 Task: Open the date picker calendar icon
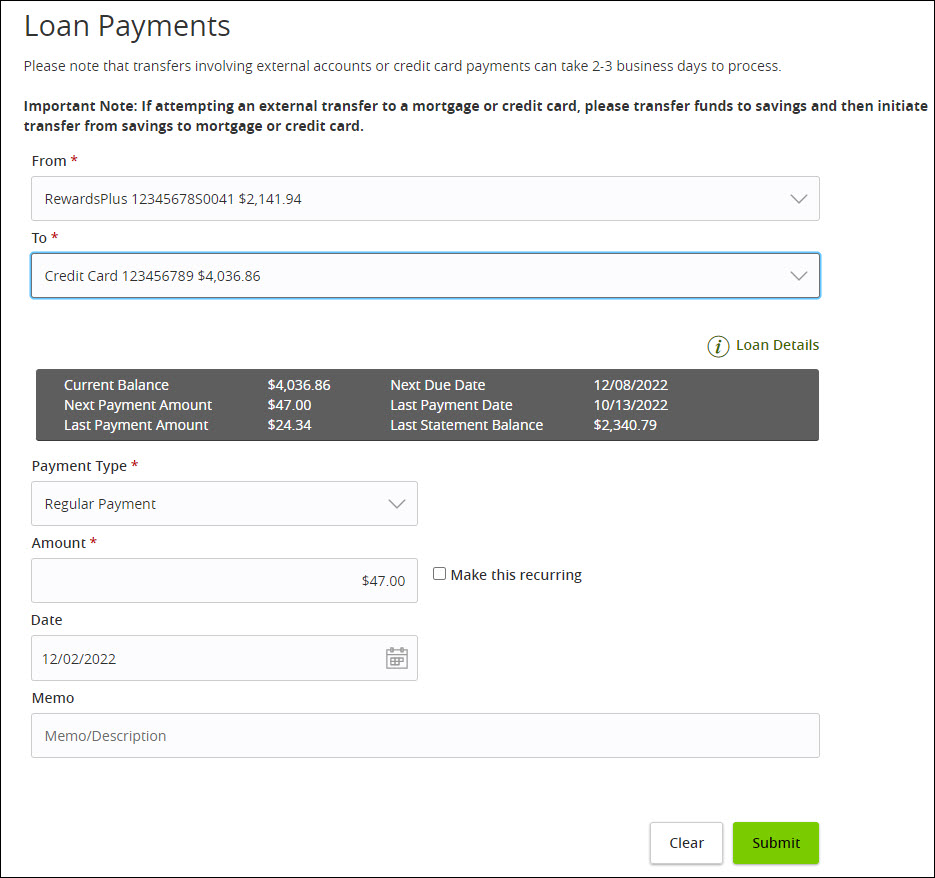397,657
